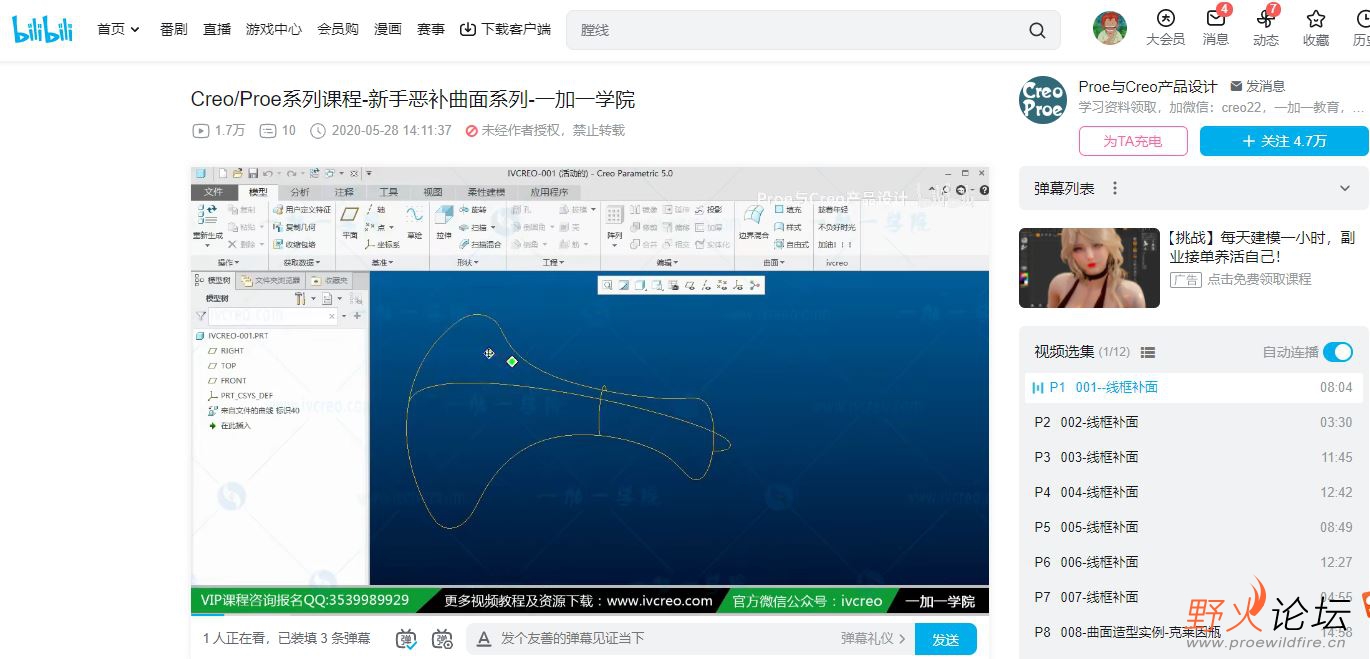Open 漫画 in top navigation
The width and height of the screenshot is (1370, 659).
tap(388, 29)
